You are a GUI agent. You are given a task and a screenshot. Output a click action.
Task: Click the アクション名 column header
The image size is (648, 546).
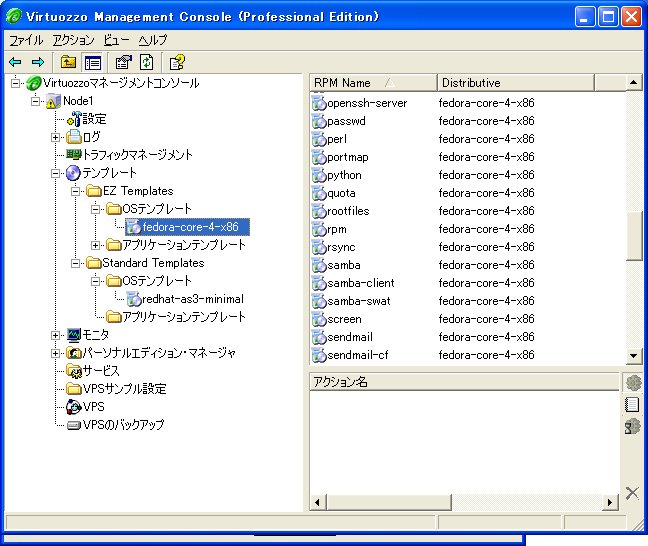pos(464,381)
